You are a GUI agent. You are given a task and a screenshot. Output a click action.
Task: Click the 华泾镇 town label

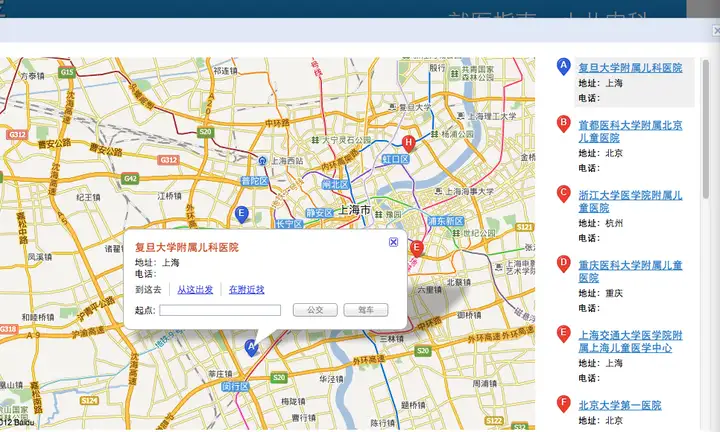(332, 379)
